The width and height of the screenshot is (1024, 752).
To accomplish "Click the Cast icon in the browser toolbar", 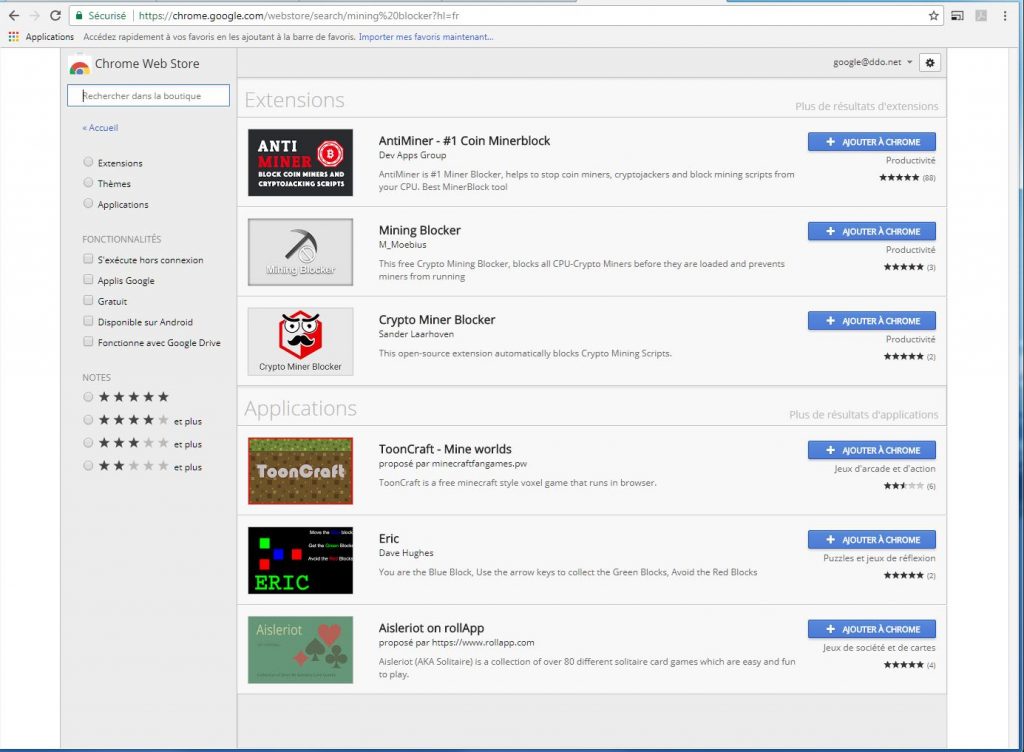I will pyautogui.click(x=957, y=16).
